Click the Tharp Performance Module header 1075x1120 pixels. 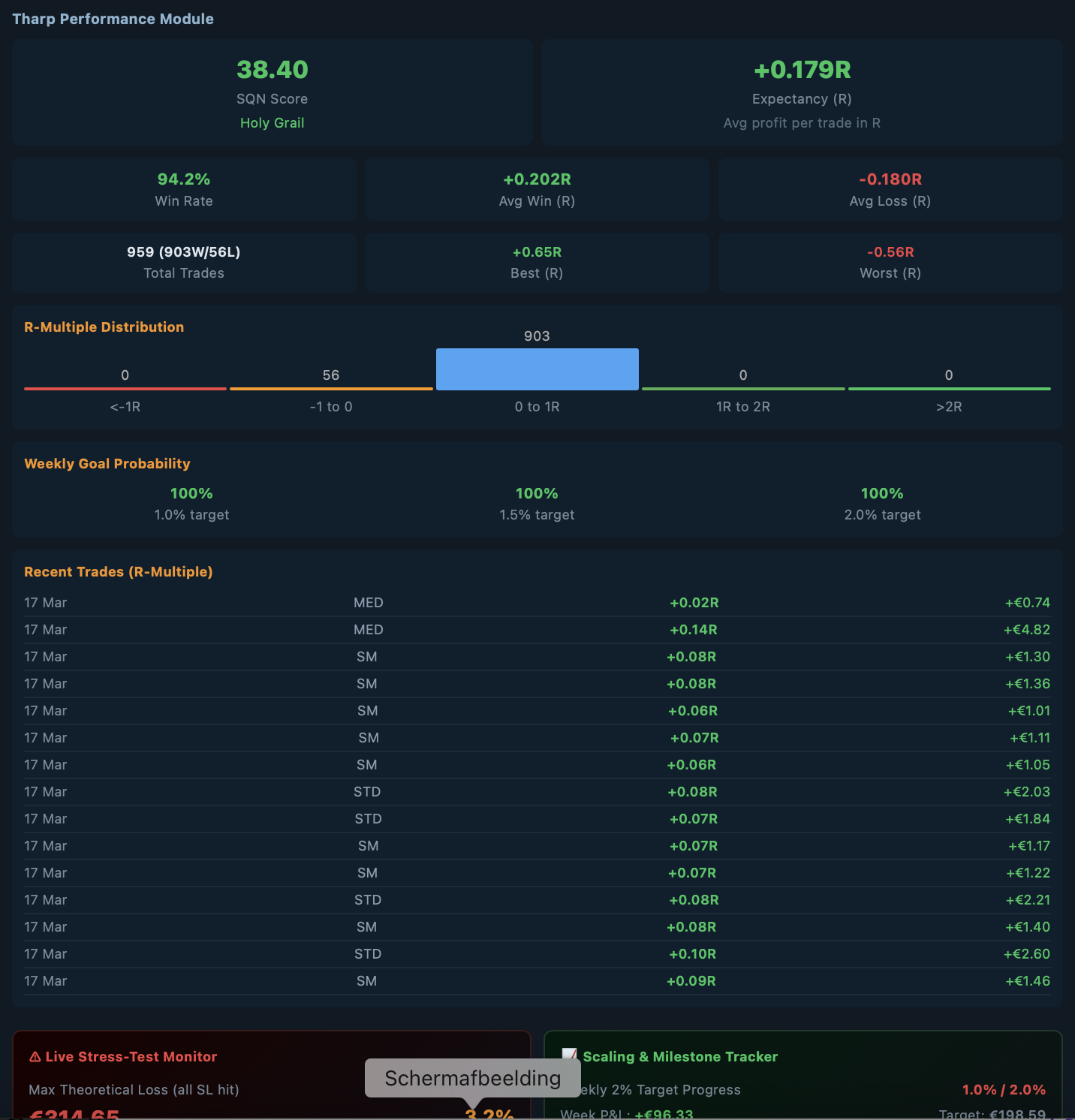113,19
